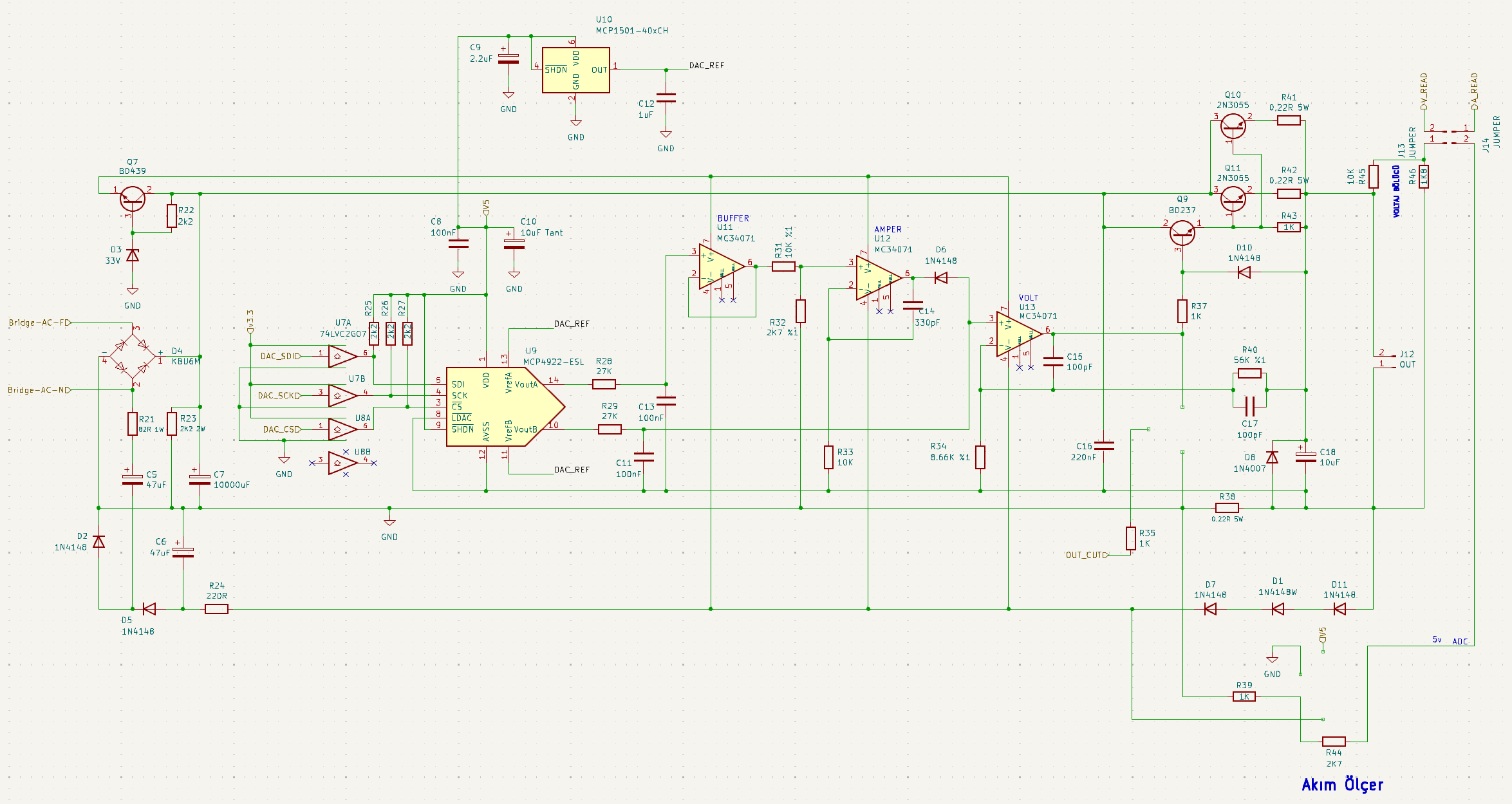
Task: Click the D10 1N4148 diode
Action: (1244, 272)
